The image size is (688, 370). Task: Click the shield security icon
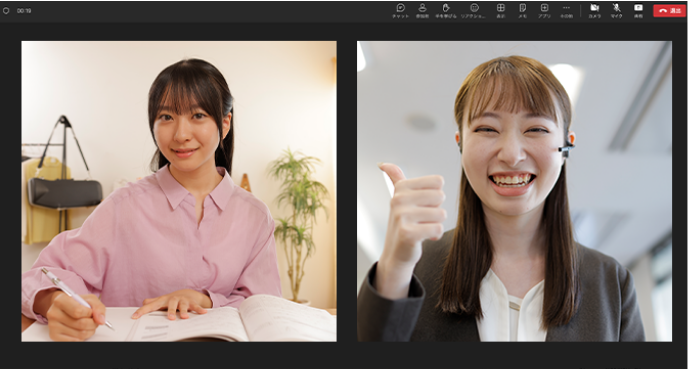[6, 11]
